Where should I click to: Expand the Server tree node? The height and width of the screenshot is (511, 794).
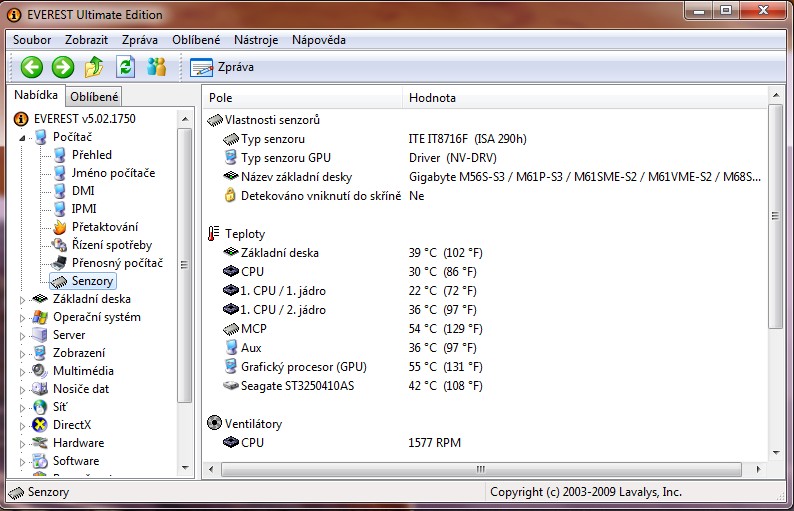click(x=22, y=336)
